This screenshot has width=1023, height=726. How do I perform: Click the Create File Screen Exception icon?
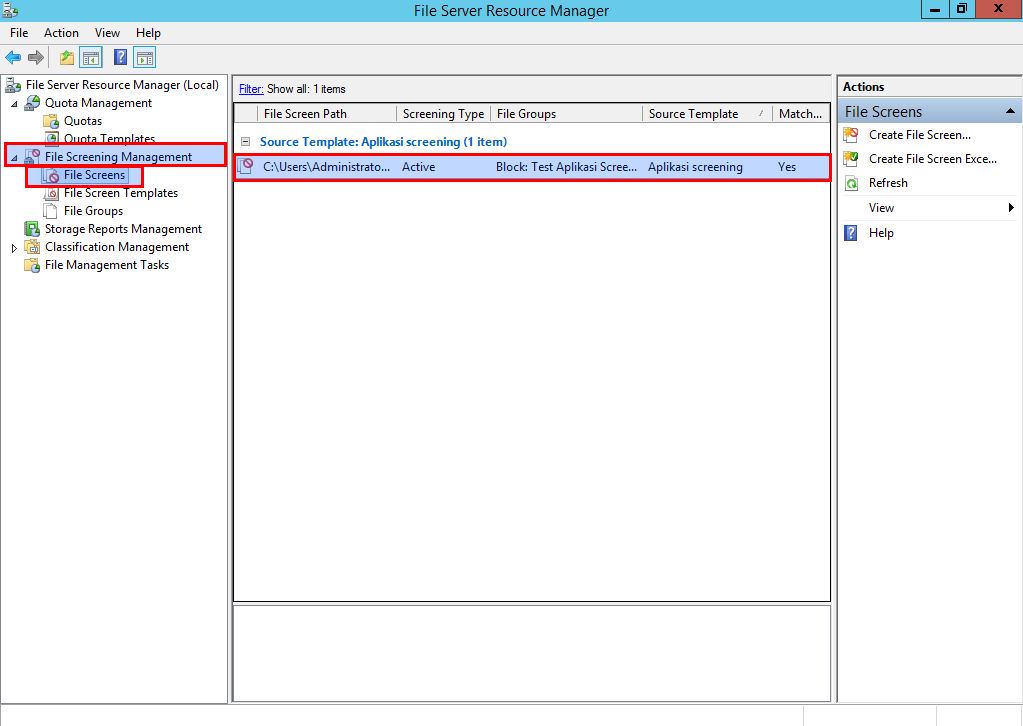point(853,159)
